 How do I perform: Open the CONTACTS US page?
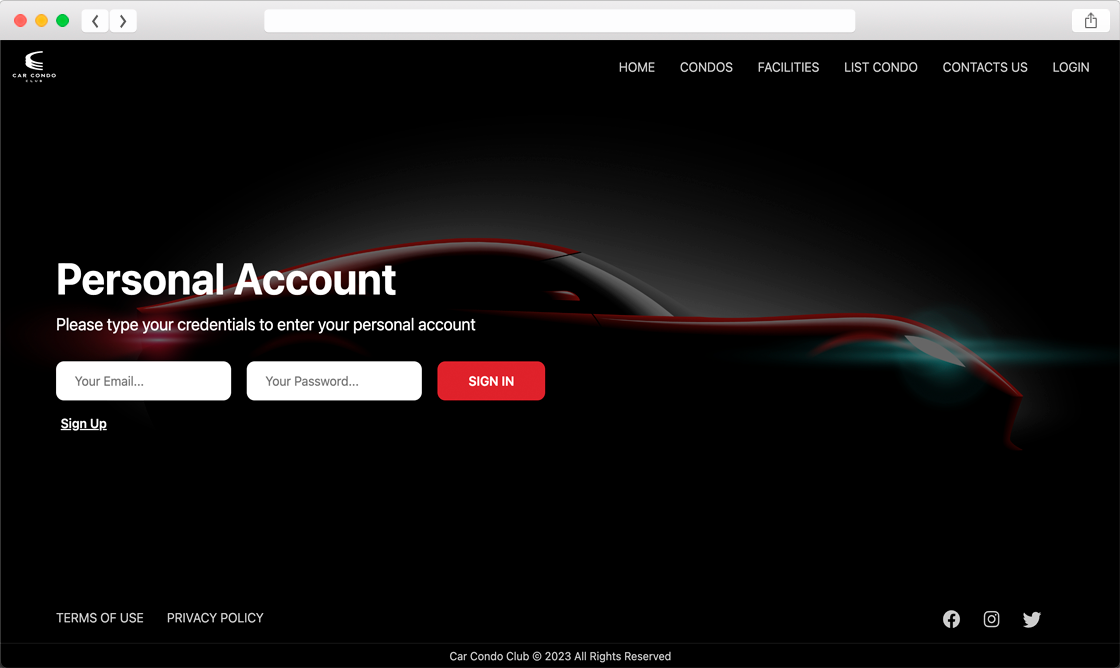point(984,67)
